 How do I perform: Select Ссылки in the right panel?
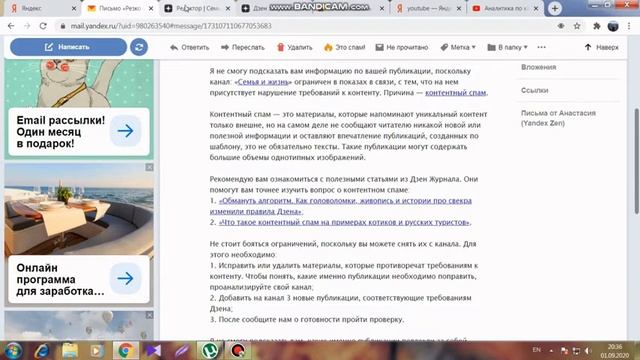point(534,90)
